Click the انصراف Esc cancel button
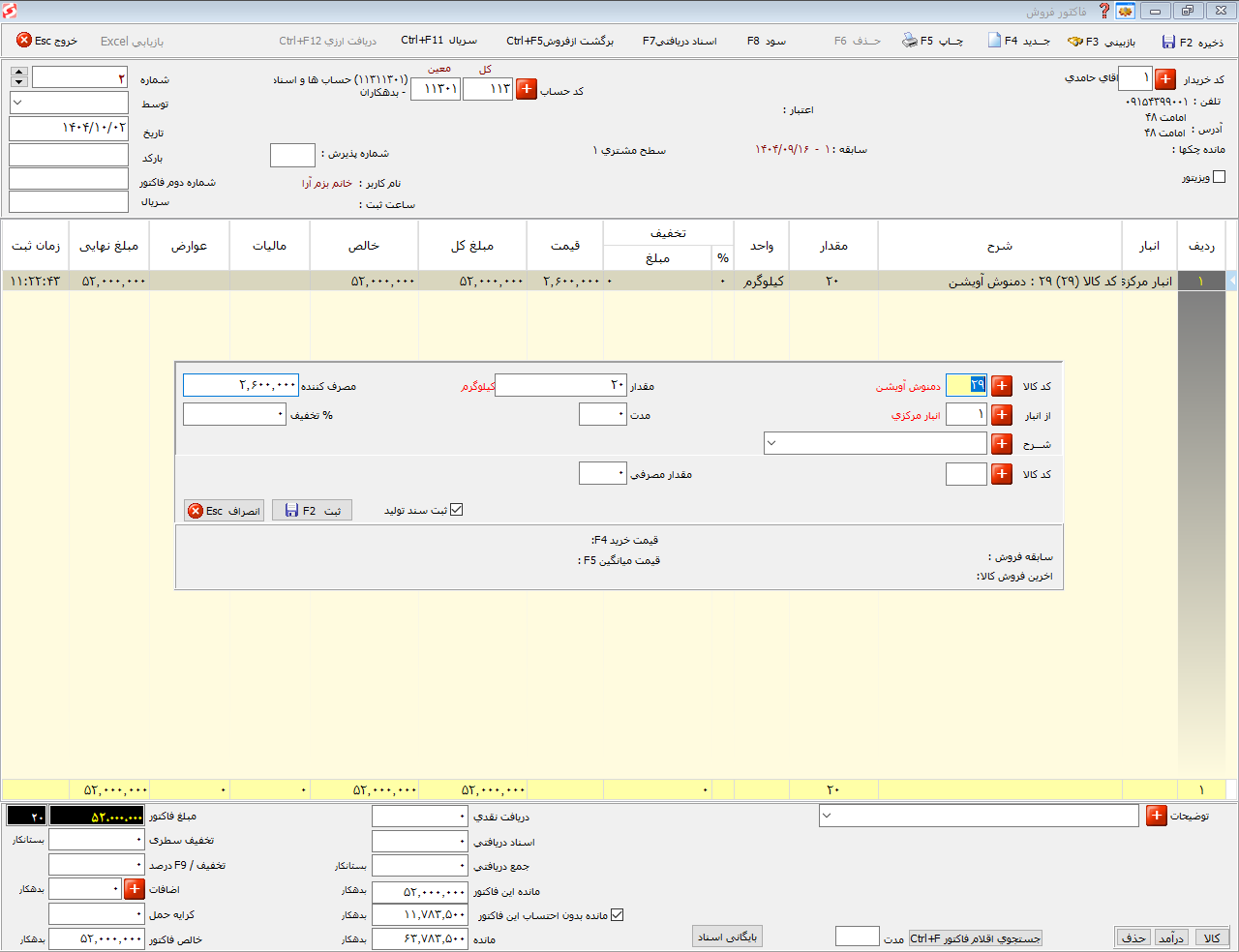 [224, 511]
